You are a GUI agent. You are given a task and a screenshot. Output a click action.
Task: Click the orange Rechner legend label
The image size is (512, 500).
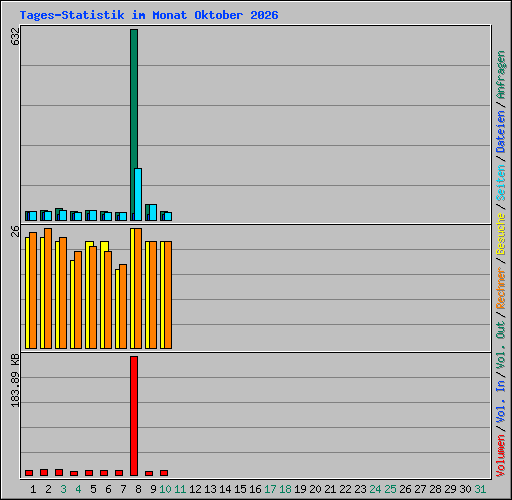[501, 288]
